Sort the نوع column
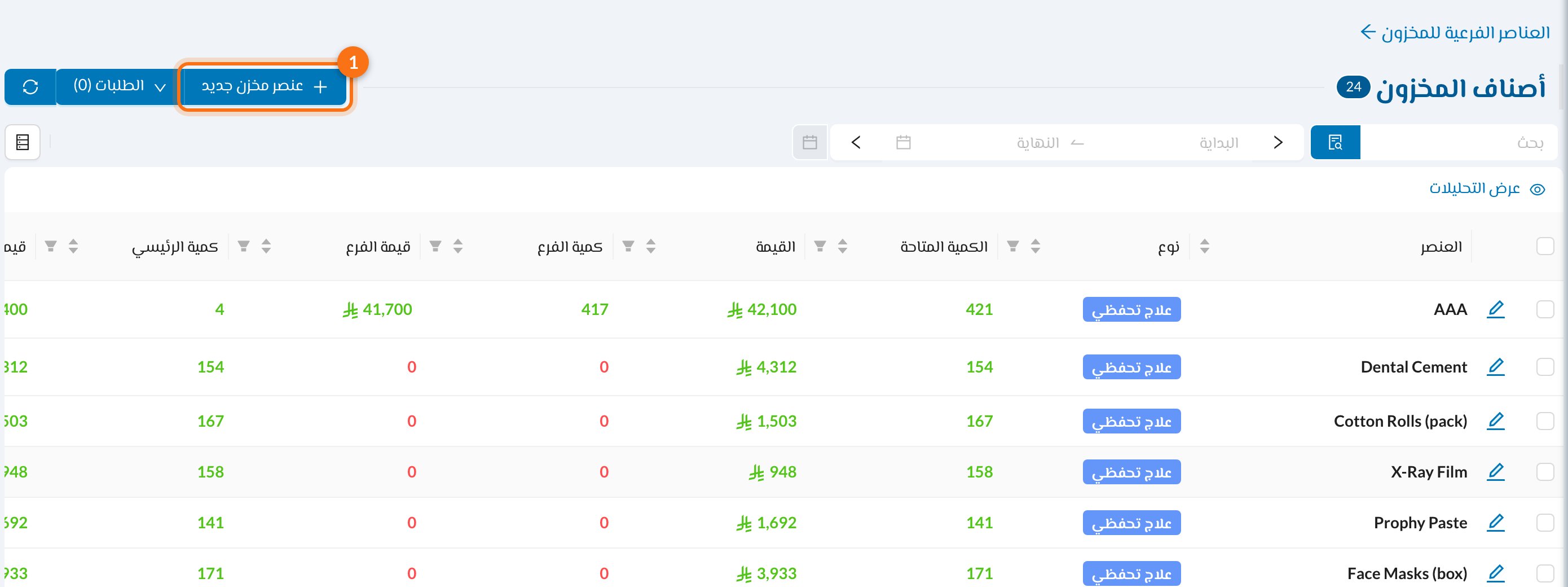The width and height of the screenshot is (1568, 587). coord(1204,246)
